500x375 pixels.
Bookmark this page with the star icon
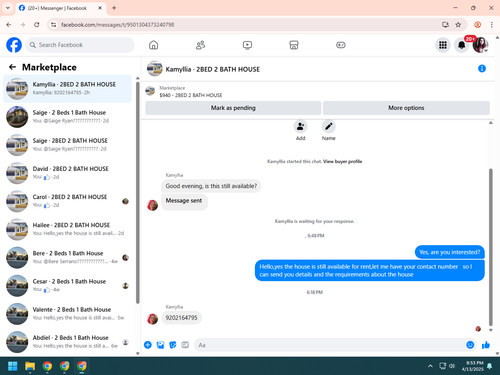pyautogui.click(x=458, y=25)
